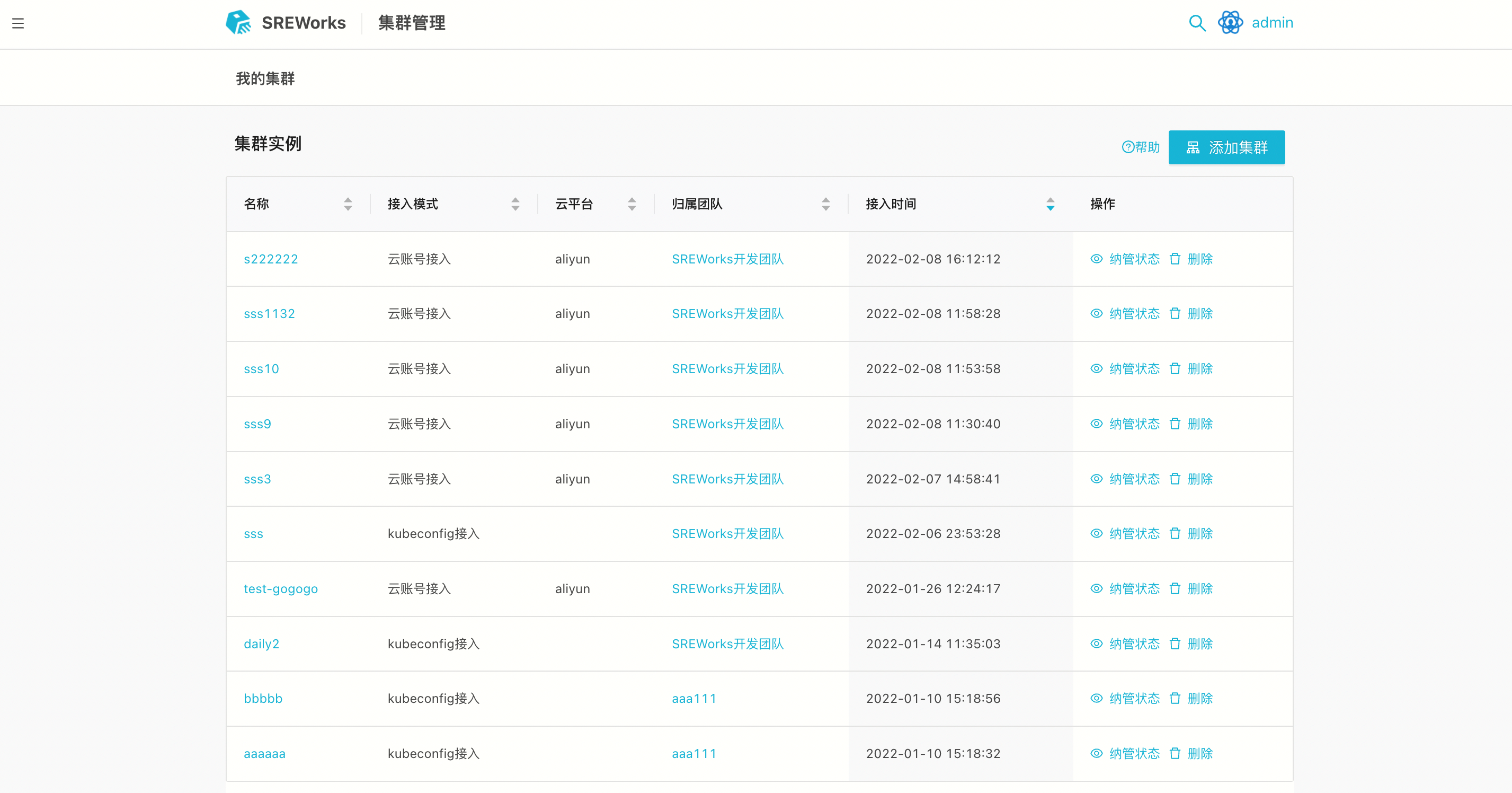Click the admin avatar icon
The image size is (1512, 793).
point(1230,23)
